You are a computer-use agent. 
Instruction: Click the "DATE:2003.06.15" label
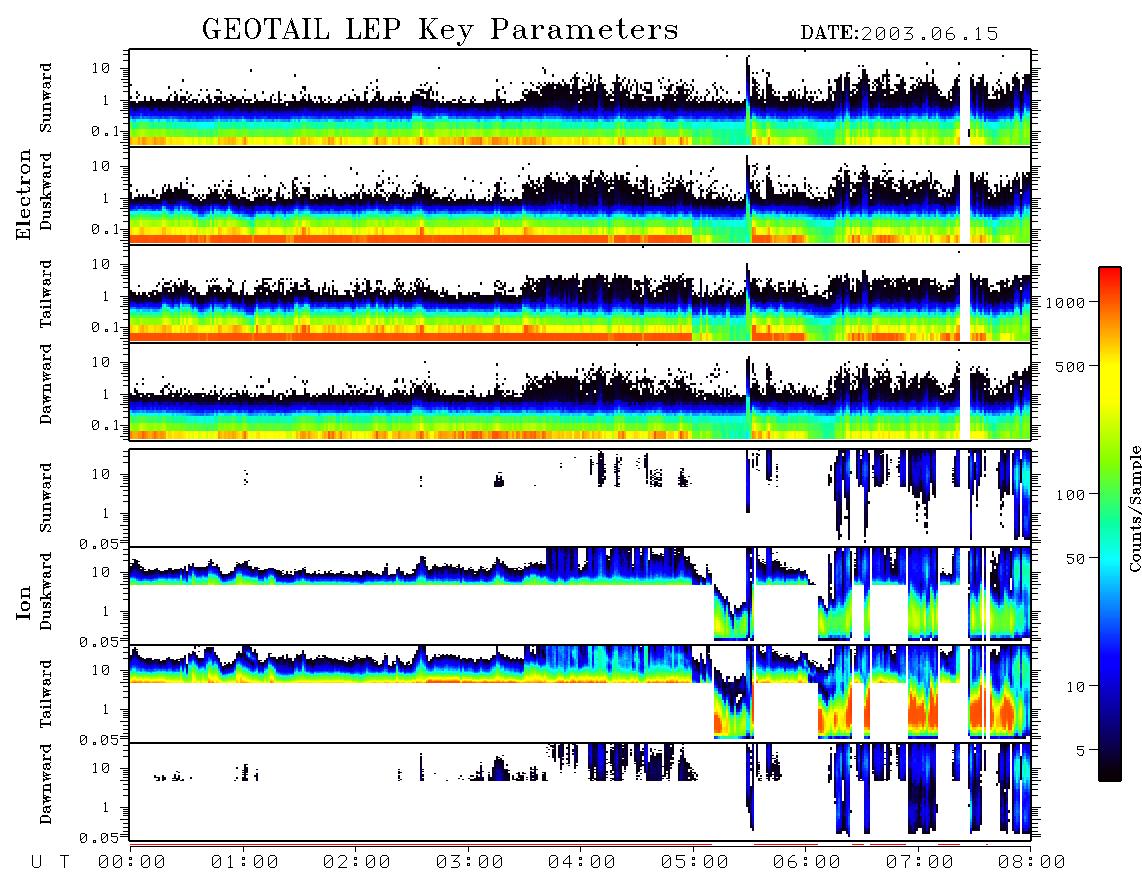pyautogui.click(x=899, y=34)
